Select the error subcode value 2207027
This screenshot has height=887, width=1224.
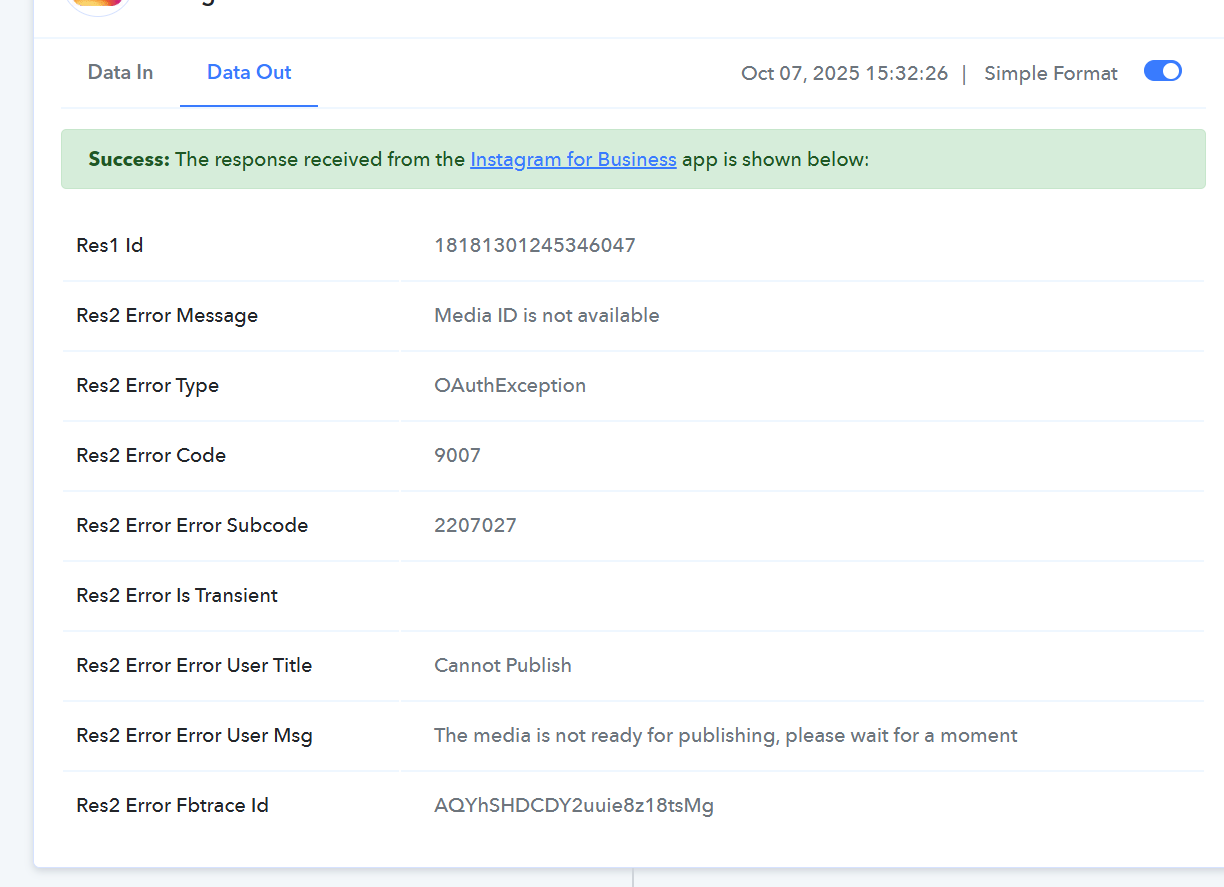[x=475, y=526]
